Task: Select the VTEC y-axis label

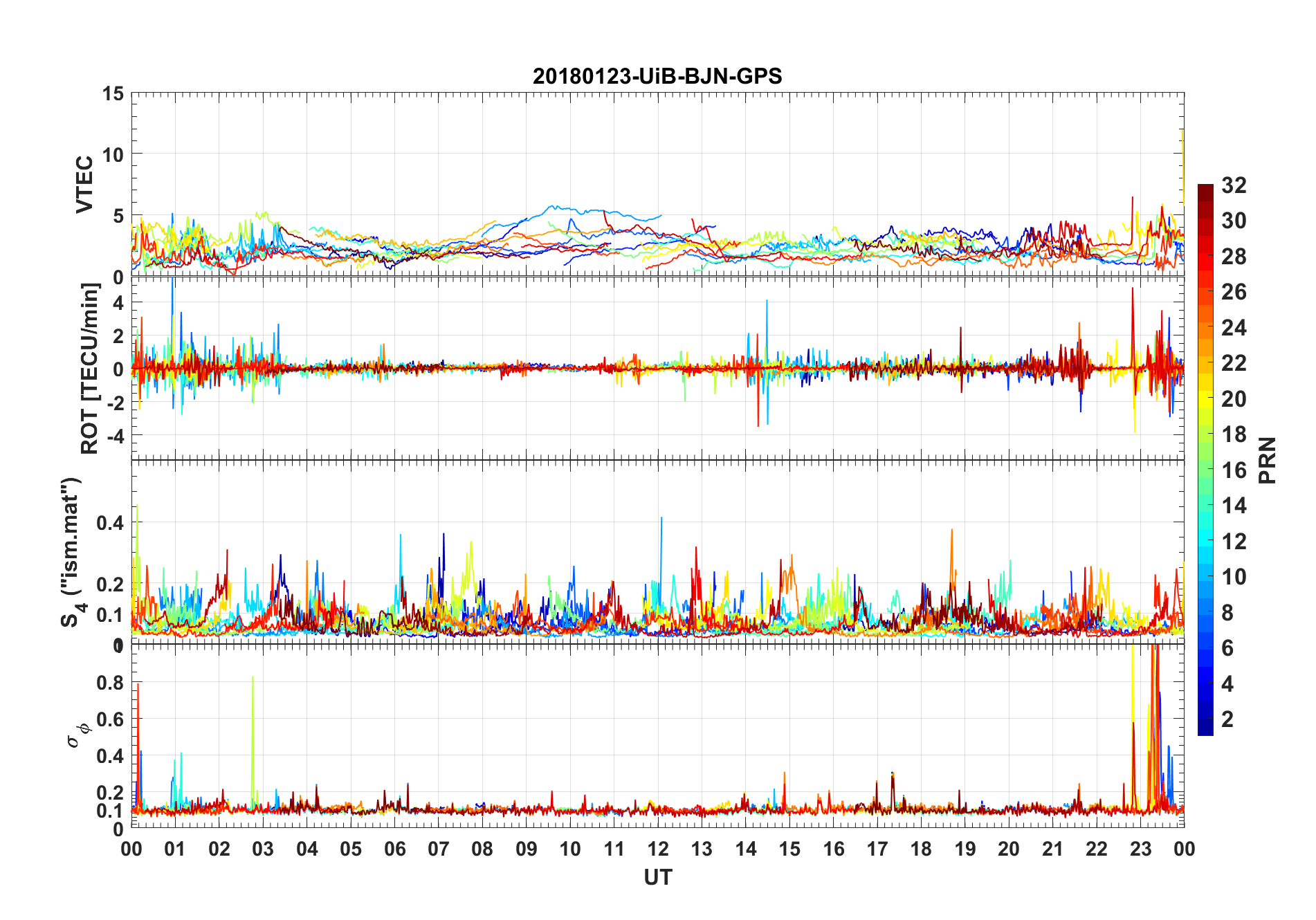Action: (84, 184)
